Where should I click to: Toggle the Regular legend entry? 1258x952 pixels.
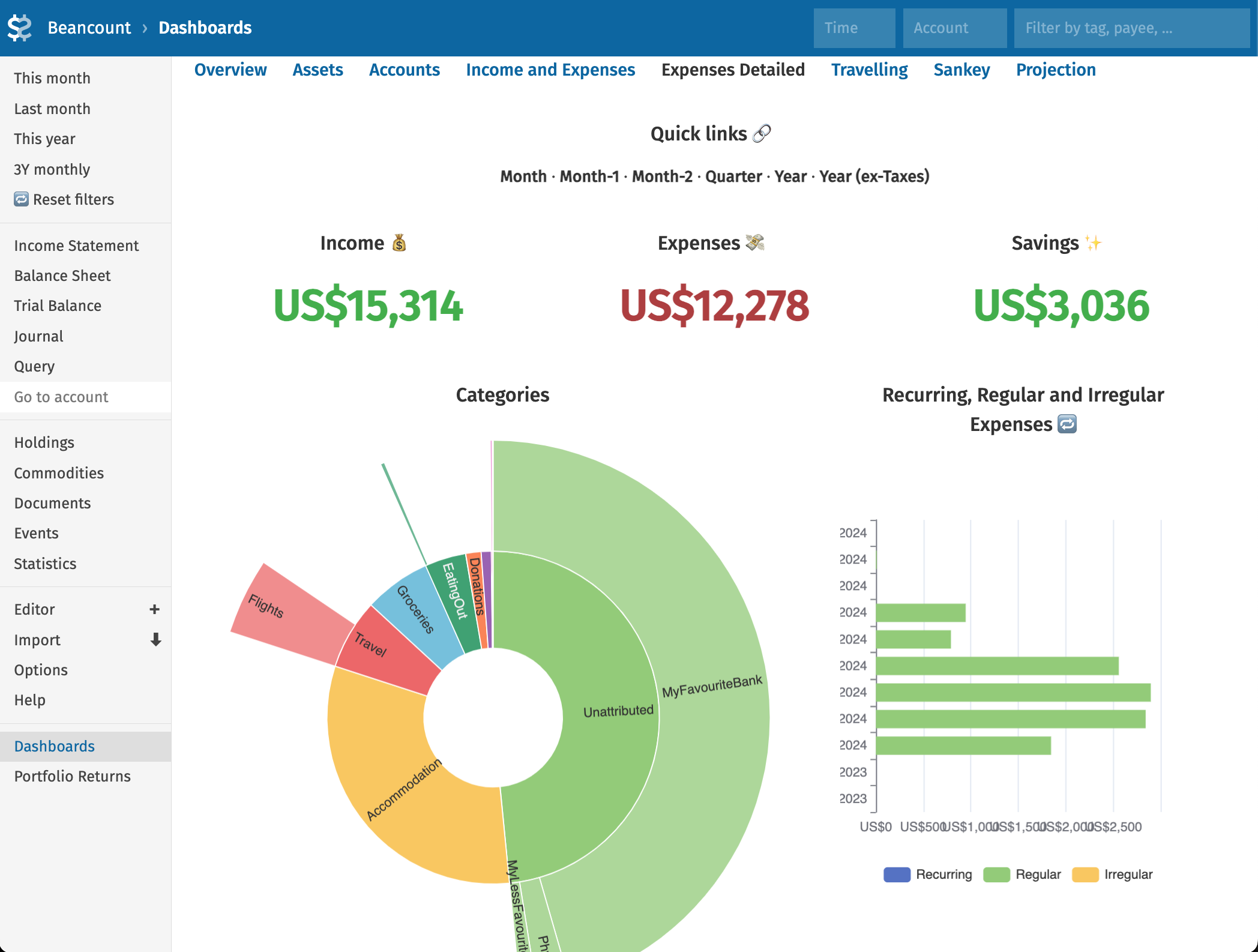pos(1022,875)
